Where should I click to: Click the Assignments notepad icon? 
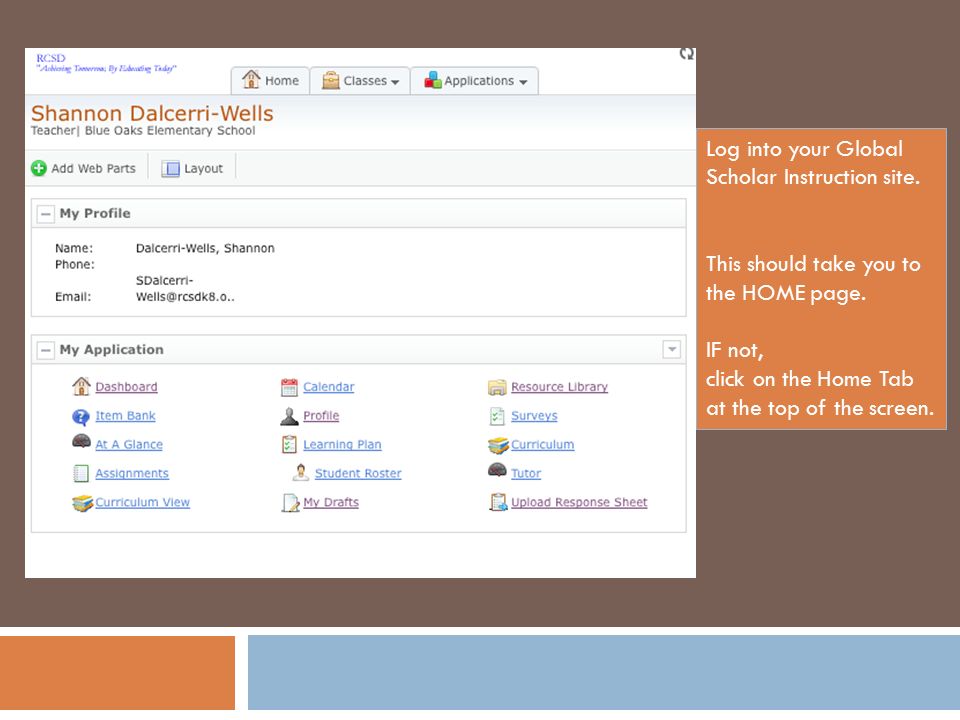pyautogui.click(x=81, y=473)
